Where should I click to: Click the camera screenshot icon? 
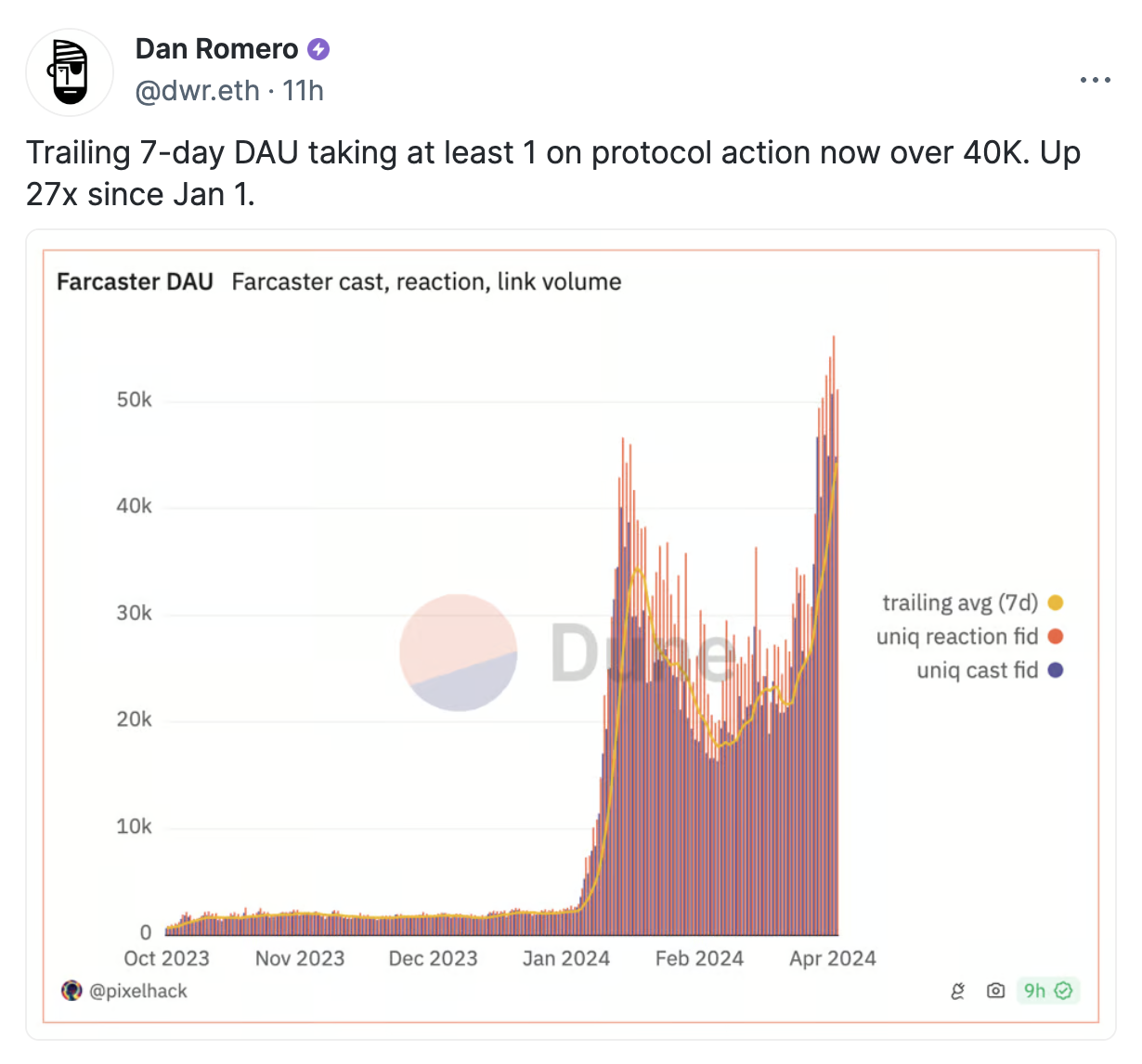click(995, 991)
